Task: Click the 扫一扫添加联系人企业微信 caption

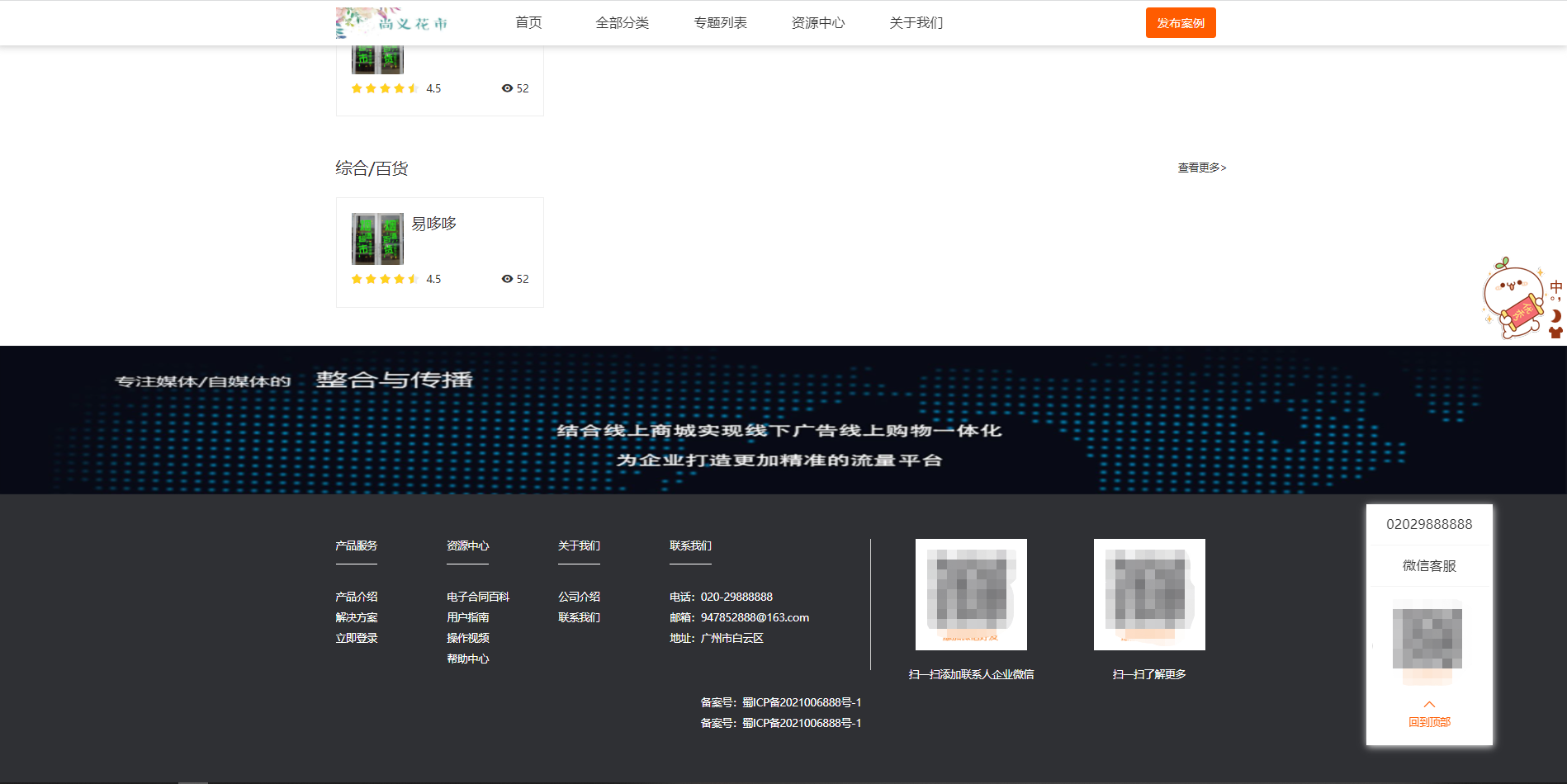Action: point(971,674)
